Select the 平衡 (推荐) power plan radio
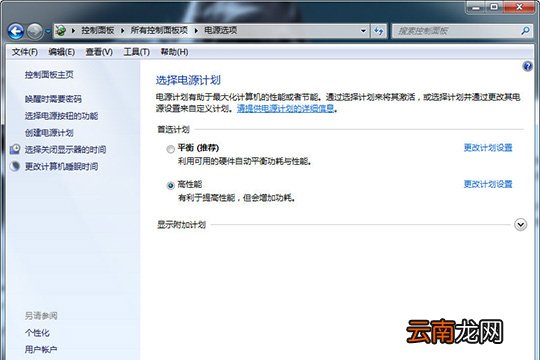Image resolution: width=540 pixels, height=360 pixels. click(170, 149)
